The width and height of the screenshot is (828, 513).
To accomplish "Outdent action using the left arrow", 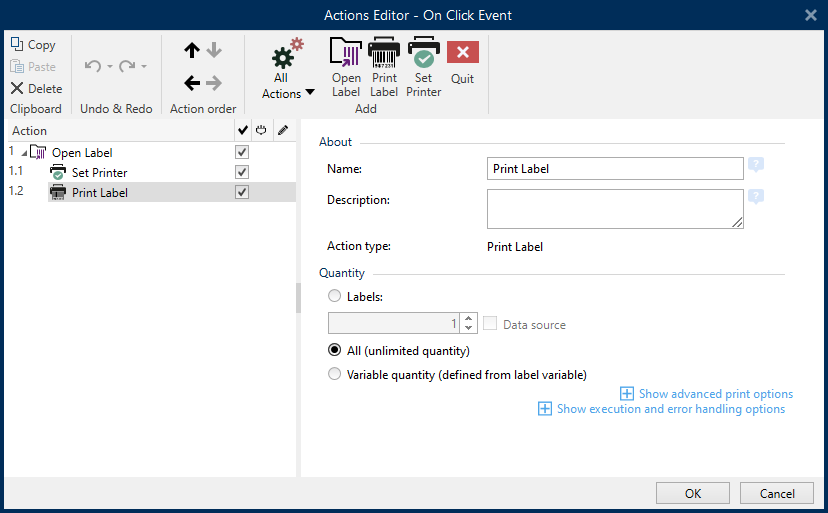I will click(x=192, y=83).
